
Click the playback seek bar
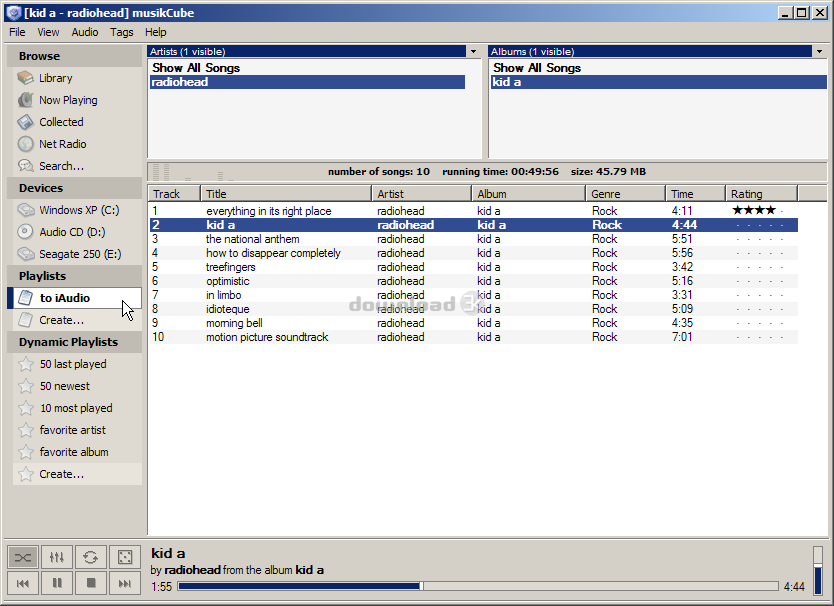(478, 586)
